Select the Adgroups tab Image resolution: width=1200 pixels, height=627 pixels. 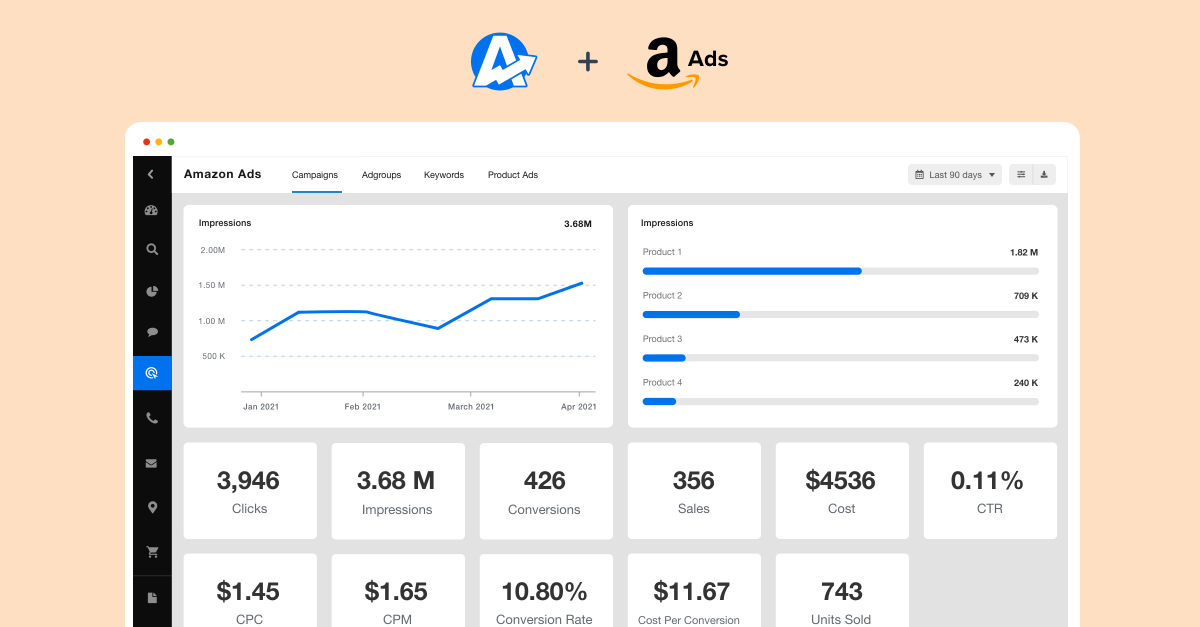pos(381,174)
